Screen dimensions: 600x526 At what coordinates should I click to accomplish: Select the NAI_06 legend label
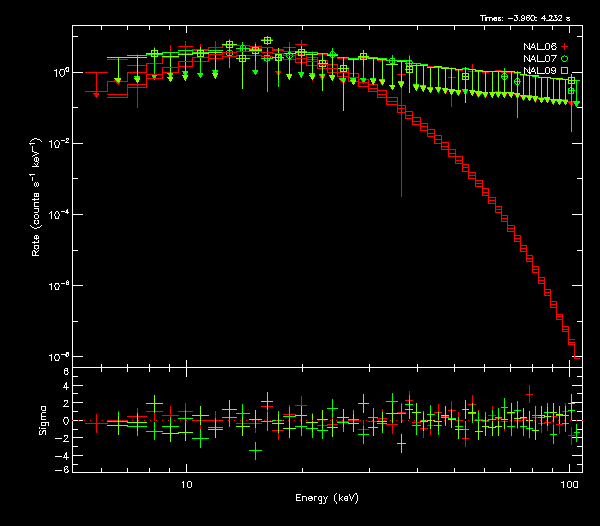point(540,46)
